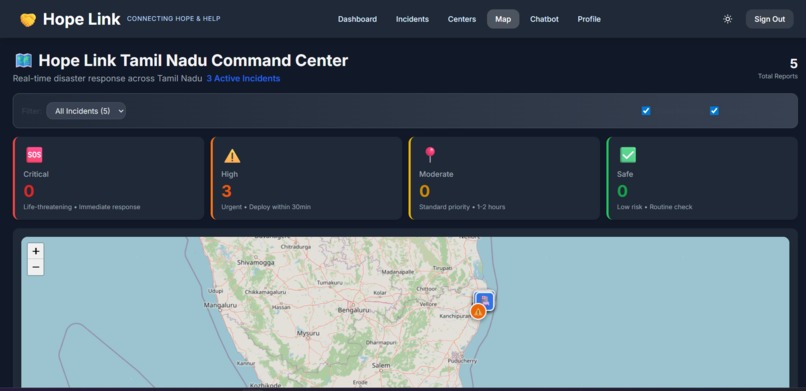Click the pushpin icon on Moderate card
Image resolution: width=806 pixels, height=391 pixels.
pyautogui.click(x=430, y=155)
